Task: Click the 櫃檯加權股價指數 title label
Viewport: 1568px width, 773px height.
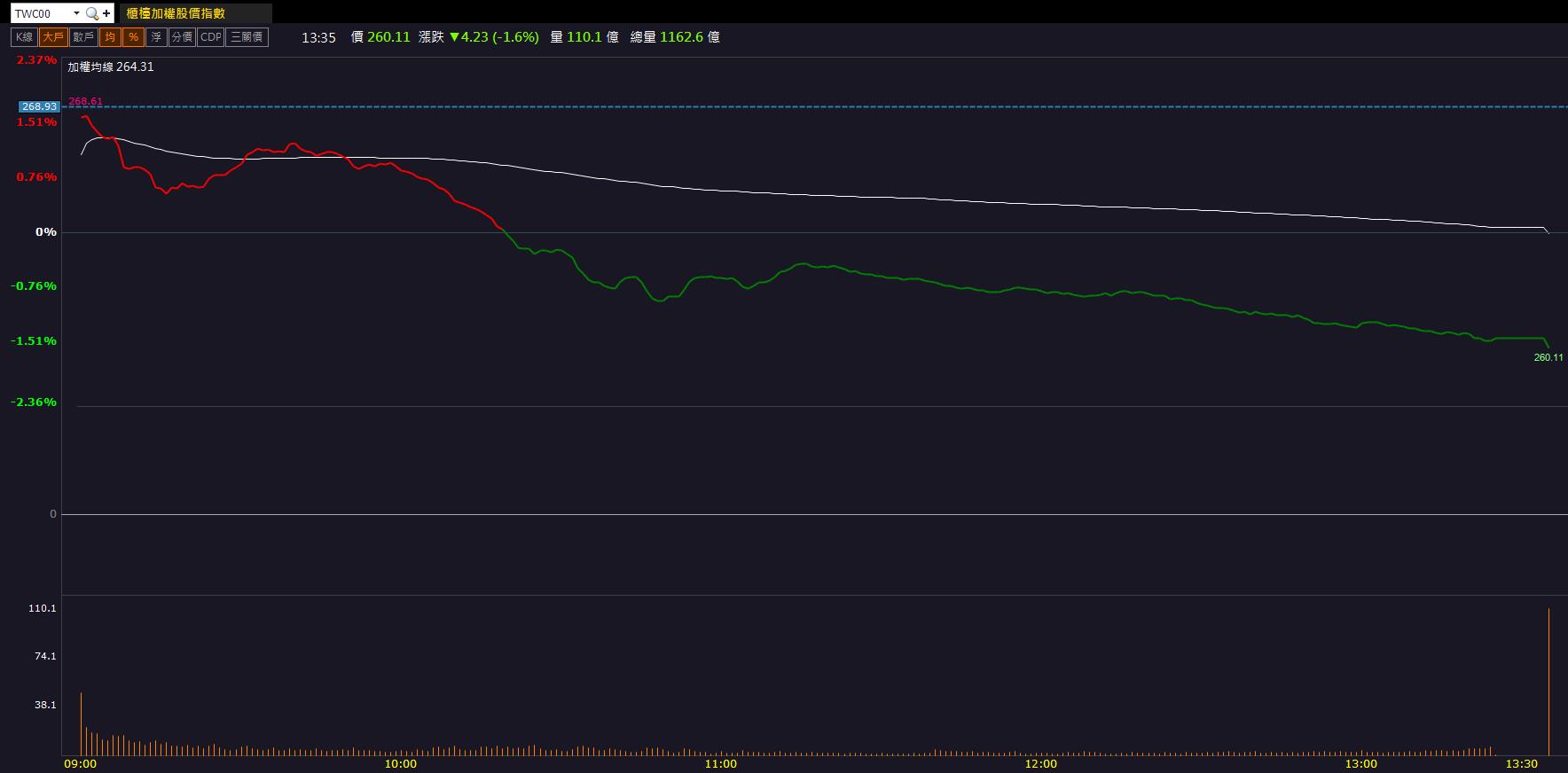Action: [x=176, y=13]
